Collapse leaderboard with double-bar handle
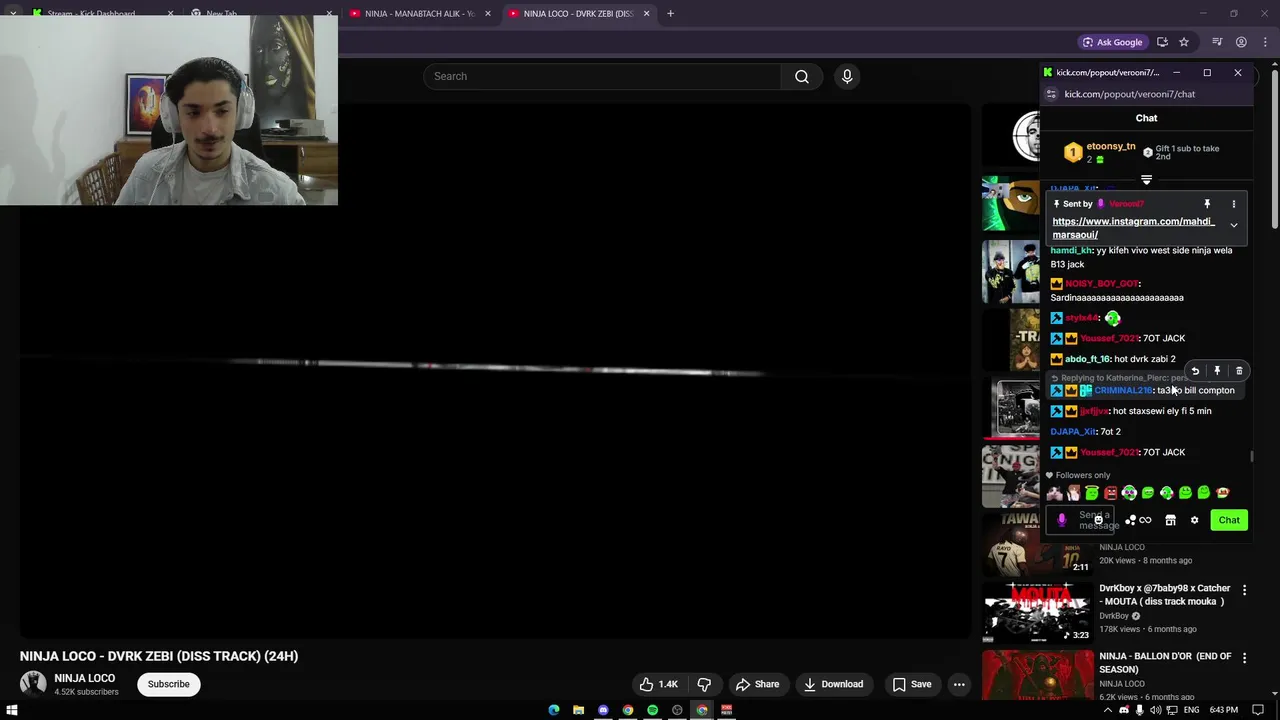The height and width of the screenshot is (720, 1280). (x=1146, y=180)
